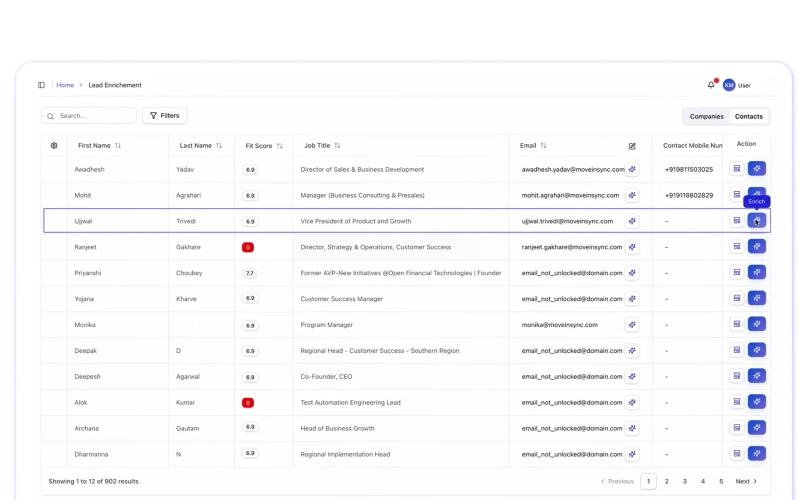
Task: Unlock email for Archana via sparkle icon
Action: tap(632, 429)
